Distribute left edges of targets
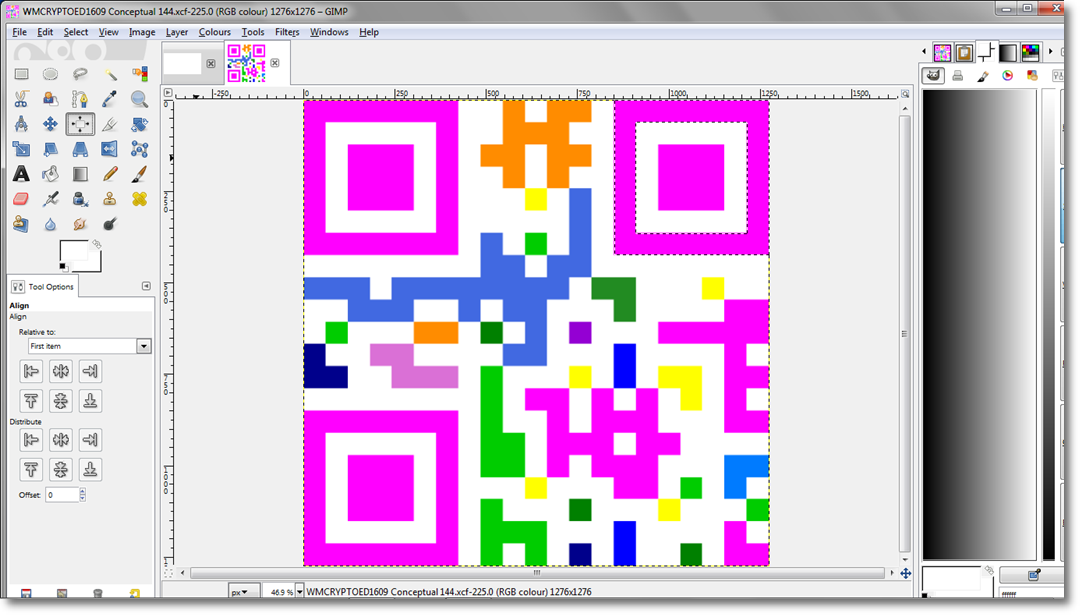Screen dimensions: 1080x615 pyautogui.click(x=31, y=439)
